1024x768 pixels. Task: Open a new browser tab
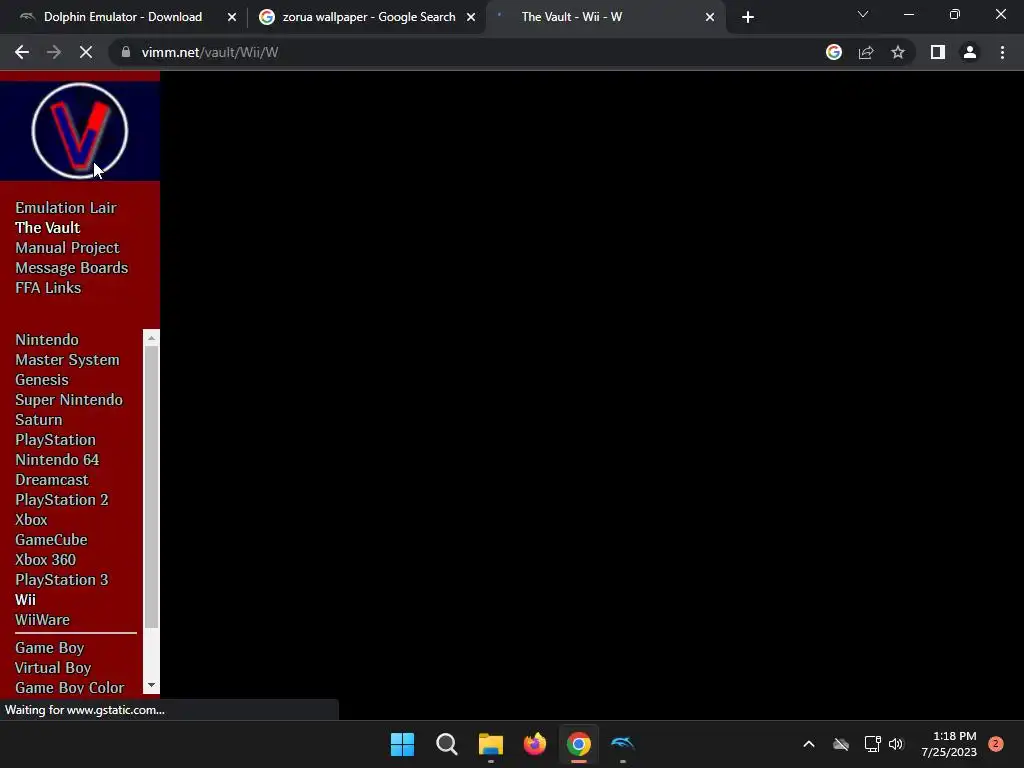tap(748, 17)
